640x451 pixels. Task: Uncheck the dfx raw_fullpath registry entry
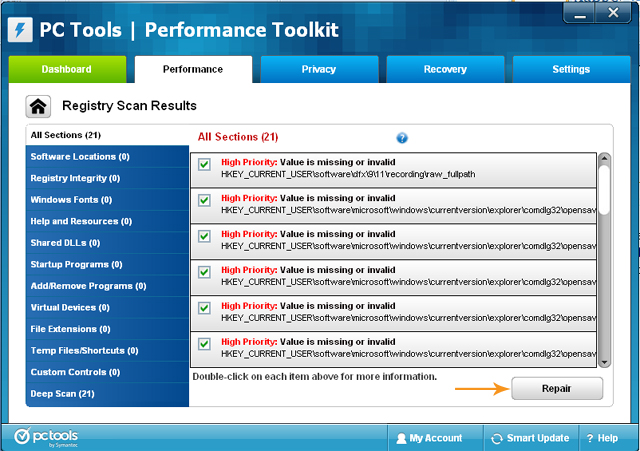tap(204, 164)
